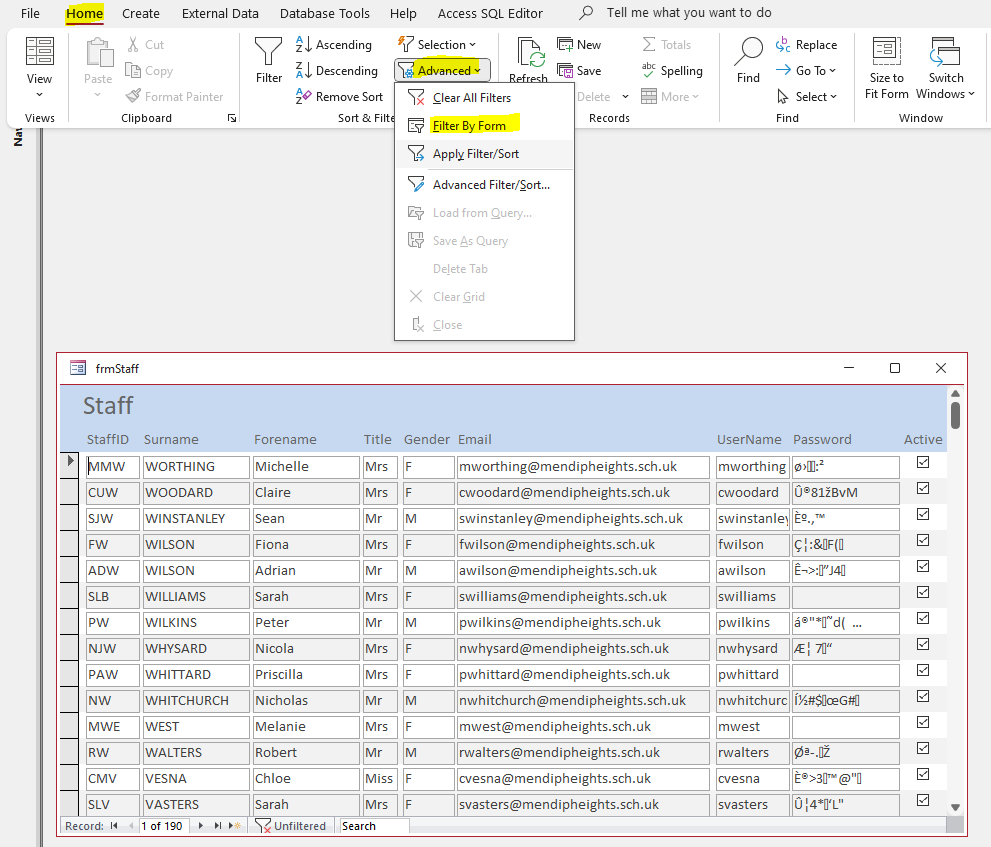Click the record Search box
Screen dimensions: 991x847
click(x=374, y=826)
